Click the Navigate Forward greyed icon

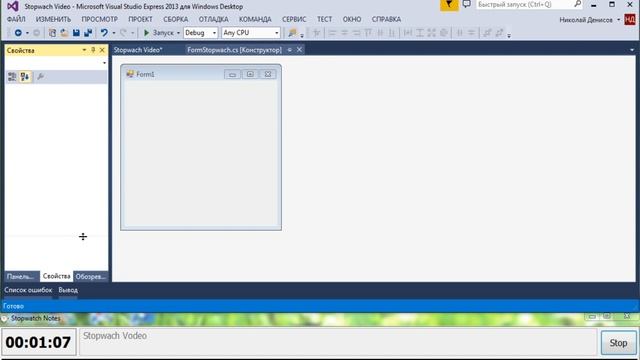click(x=36, y=33)
